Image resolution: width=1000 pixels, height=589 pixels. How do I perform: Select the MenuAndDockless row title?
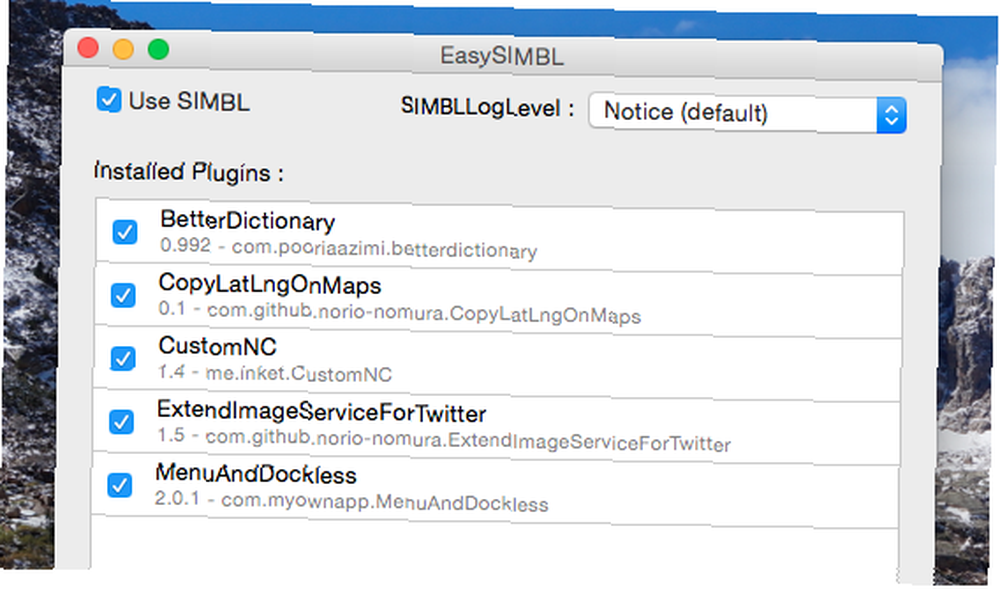256,474
